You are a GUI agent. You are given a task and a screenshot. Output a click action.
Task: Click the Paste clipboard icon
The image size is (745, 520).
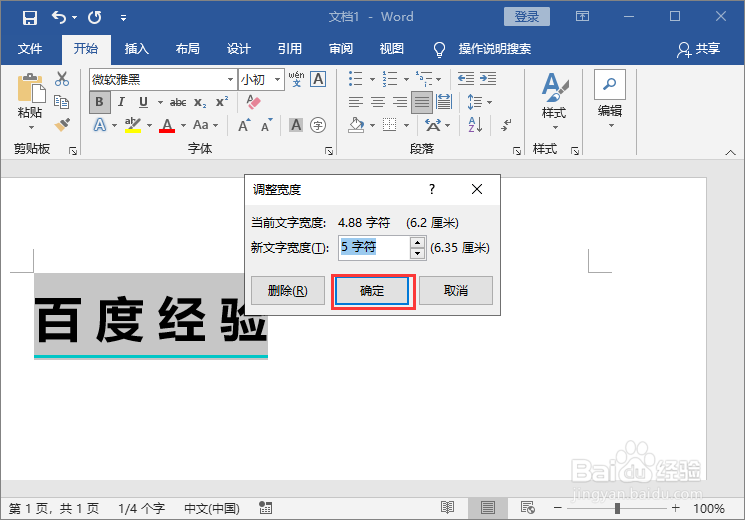tap(31, 88)
